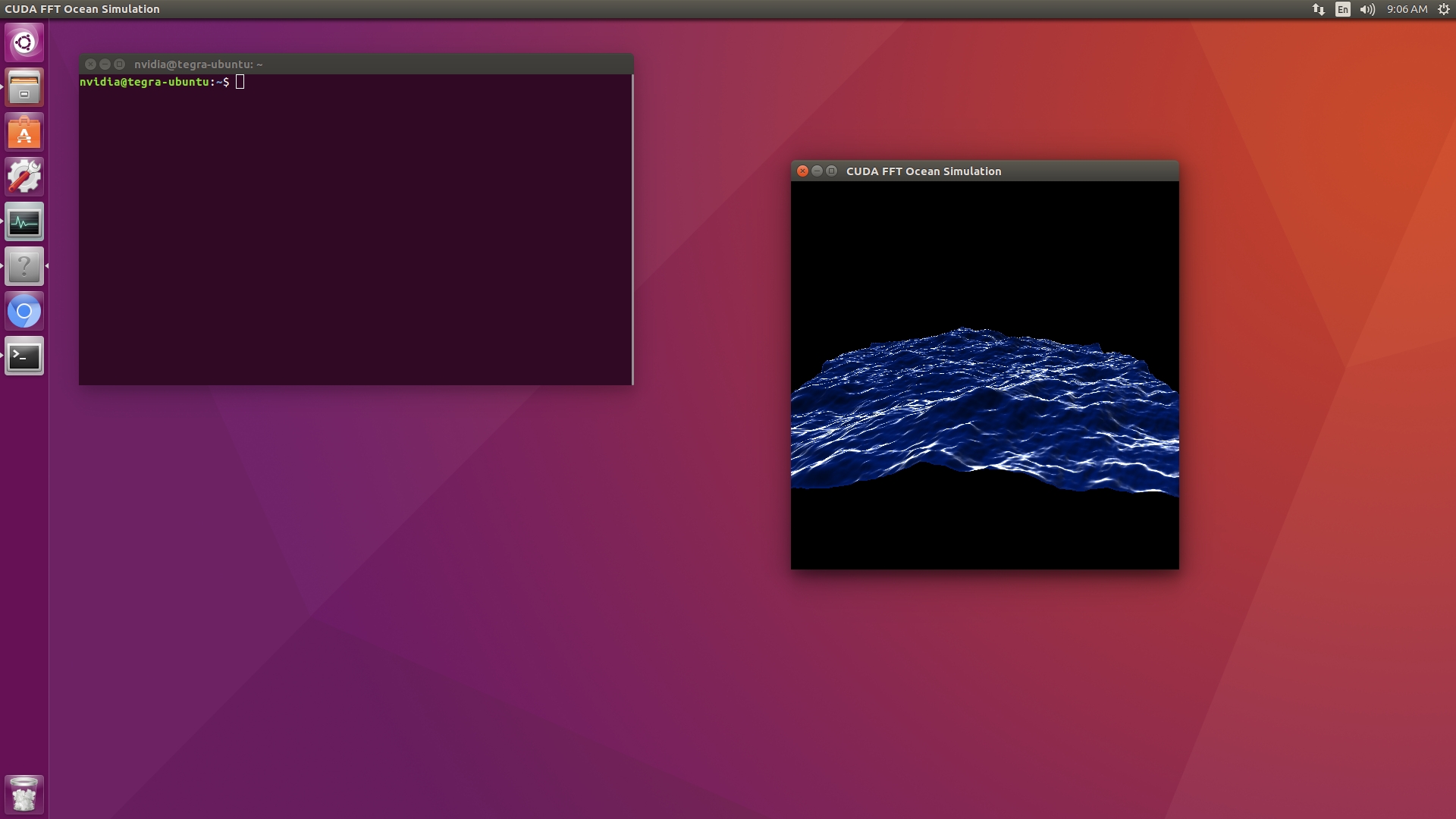
Task: Open the 9:06 AM clock calendar menu
Action: pyautogui.click(x=1407, y=9)
